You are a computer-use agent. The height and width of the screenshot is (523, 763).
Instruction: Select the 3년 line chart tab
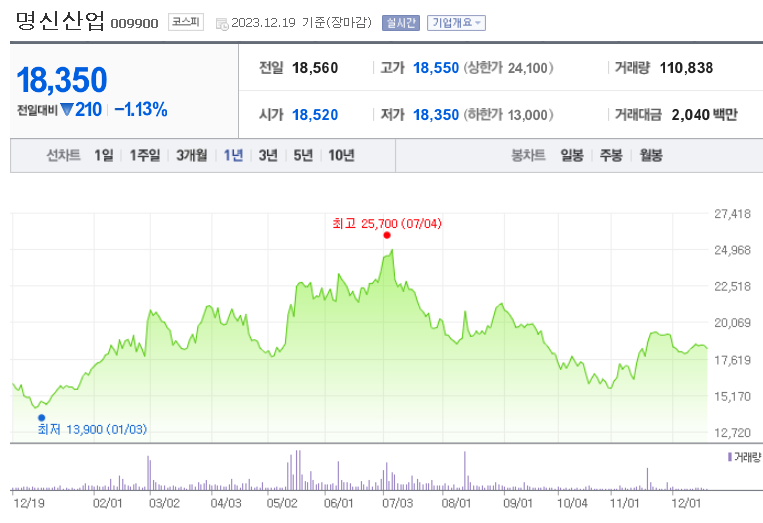pyautogui.click(x=268, y=155)
